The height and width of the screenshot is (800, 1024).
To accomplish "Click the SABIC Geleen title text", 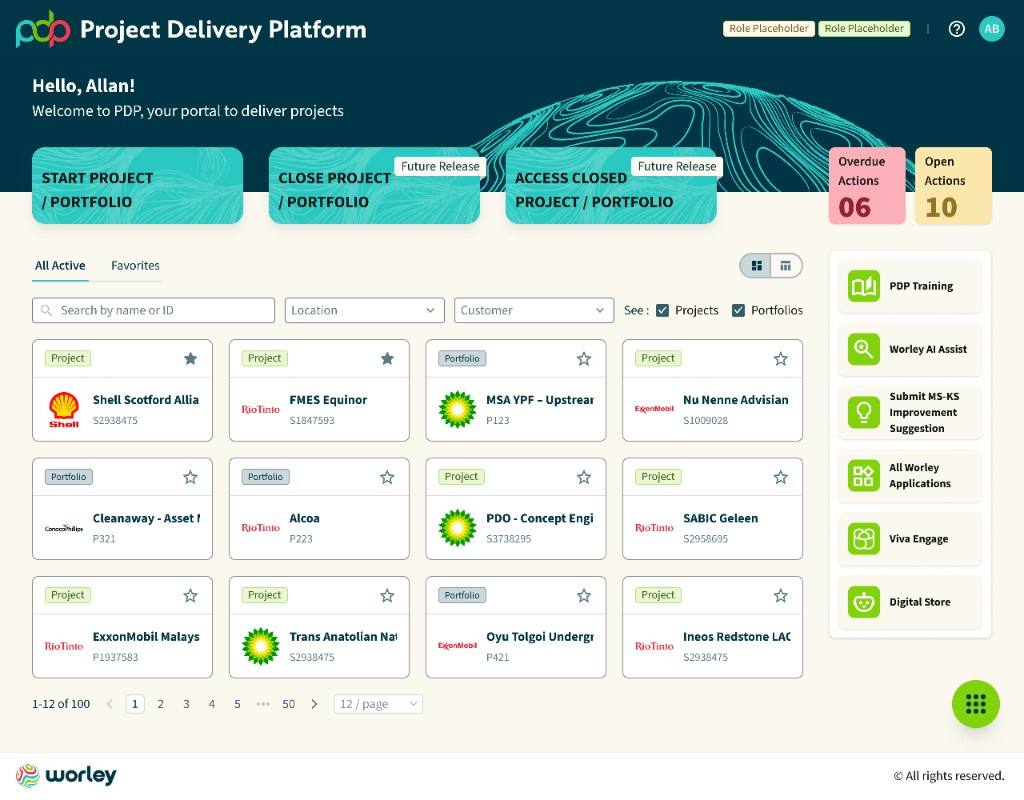I will [x=720, y=518].
